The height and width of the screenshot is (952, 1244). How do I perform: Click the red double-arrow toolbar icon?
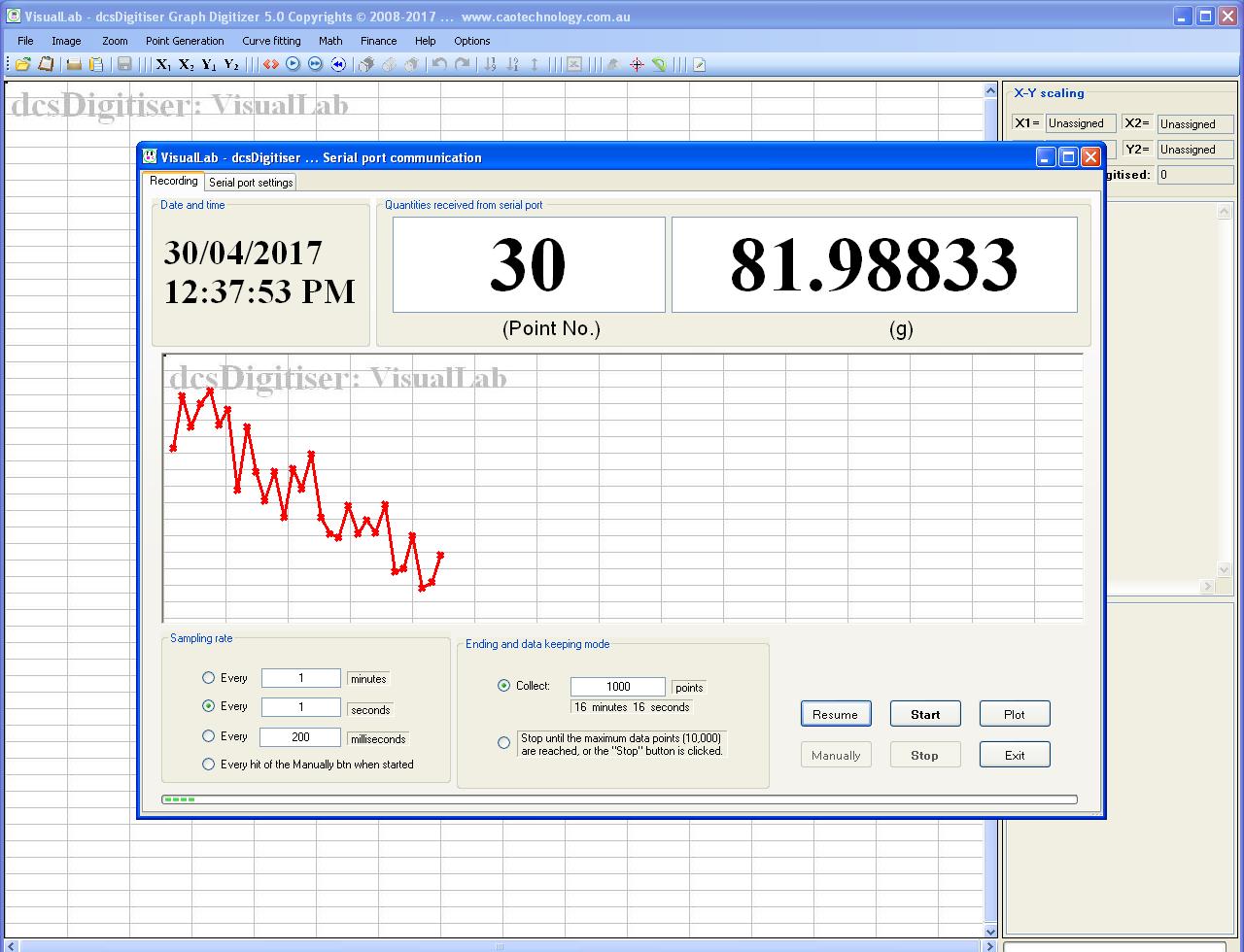point(270,64)
